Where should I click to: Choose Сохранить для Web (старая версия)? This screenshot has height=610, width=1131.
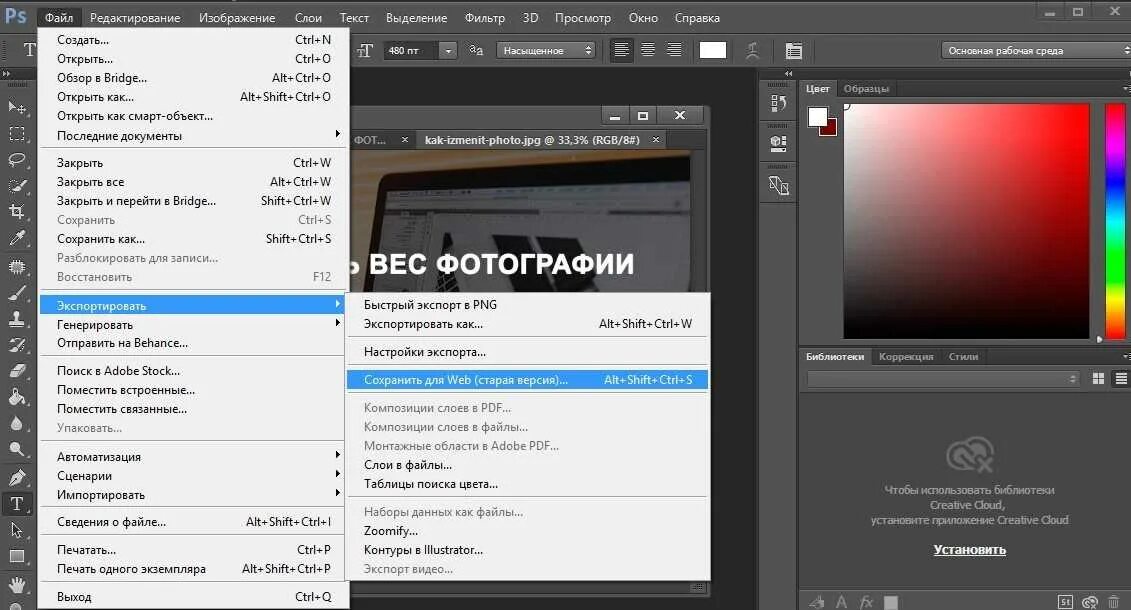pyautogui.click(x=527, y=380)
